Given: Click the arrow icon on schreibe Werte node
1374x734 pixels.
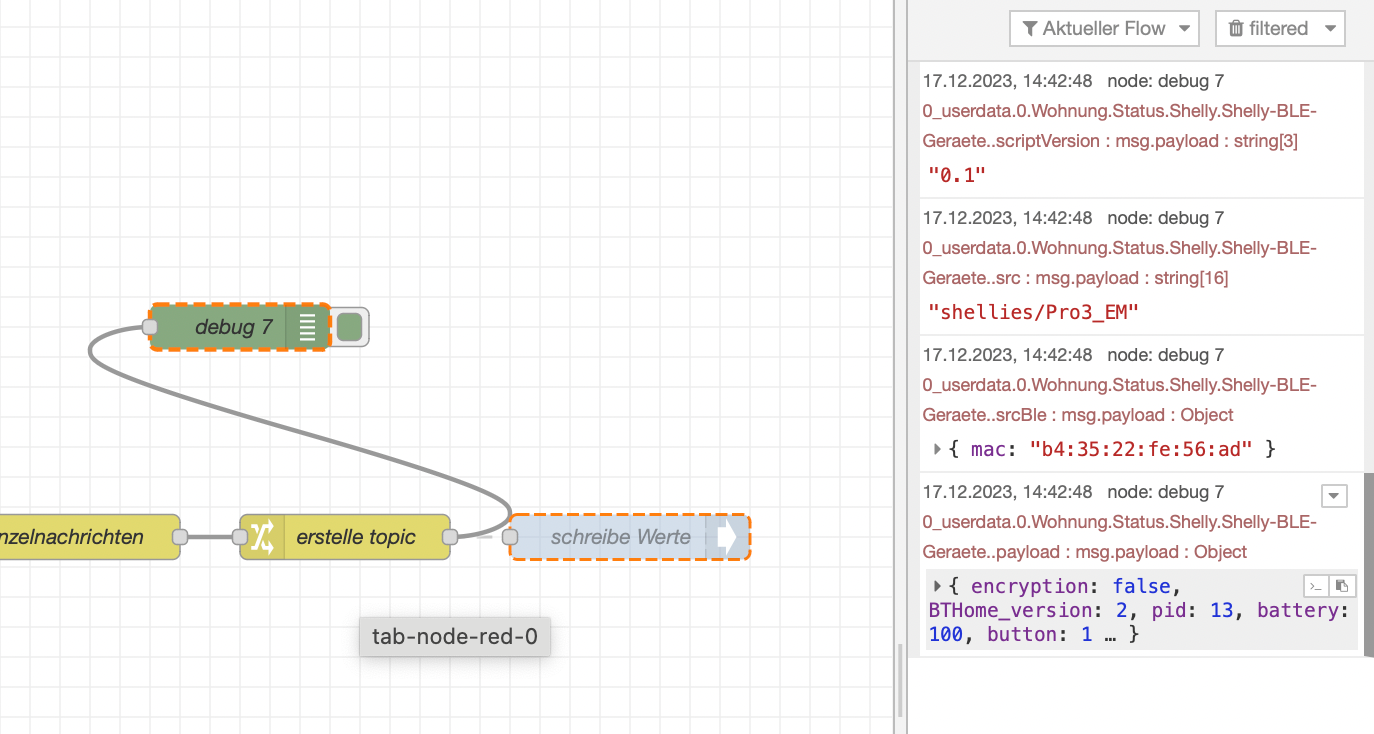Looking at the screenshot, I should coord(727,537).
